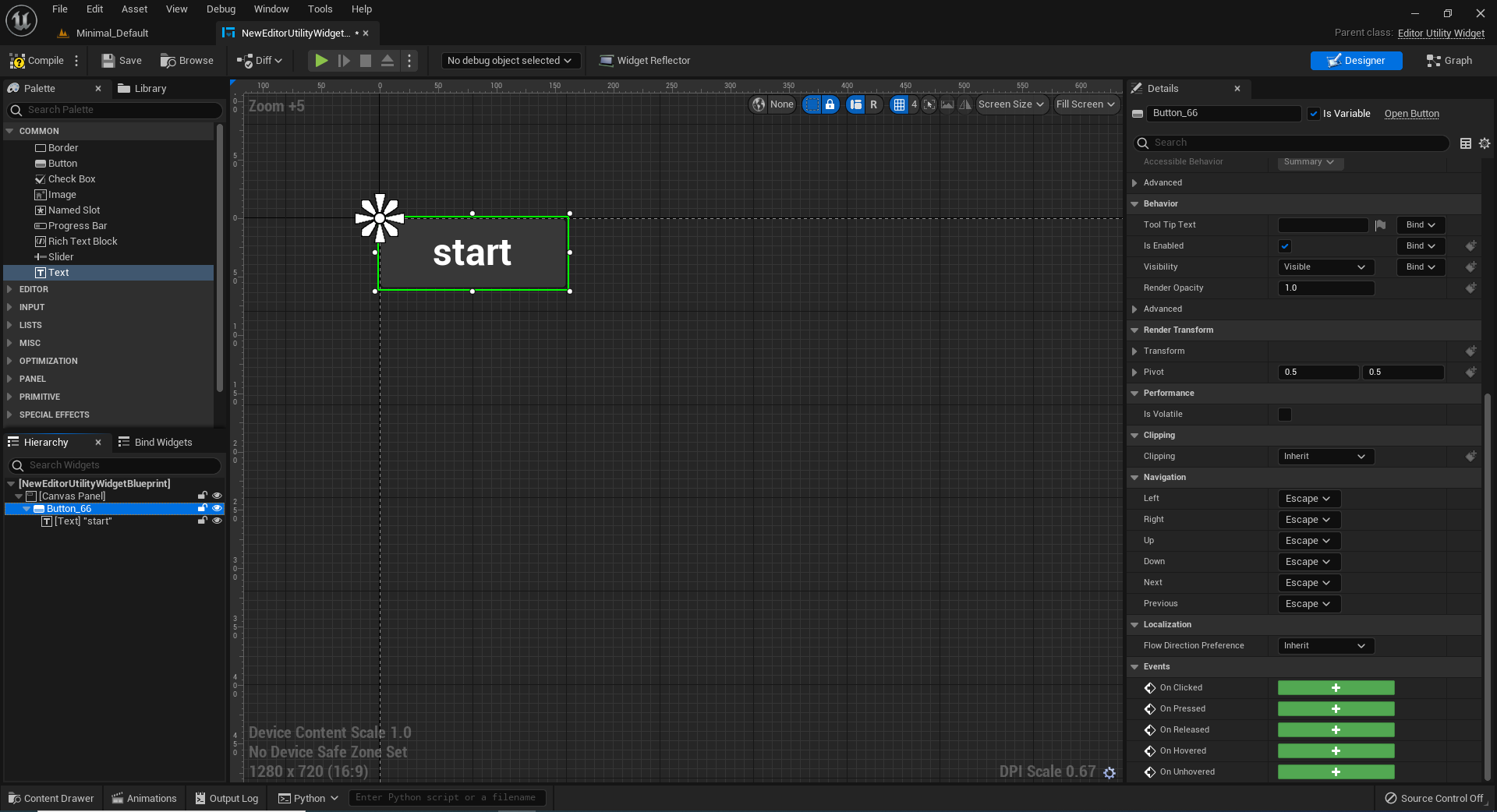Toggle grid snapping in the designer viewport
1497x812 pixels.
(x=901, y=104)
